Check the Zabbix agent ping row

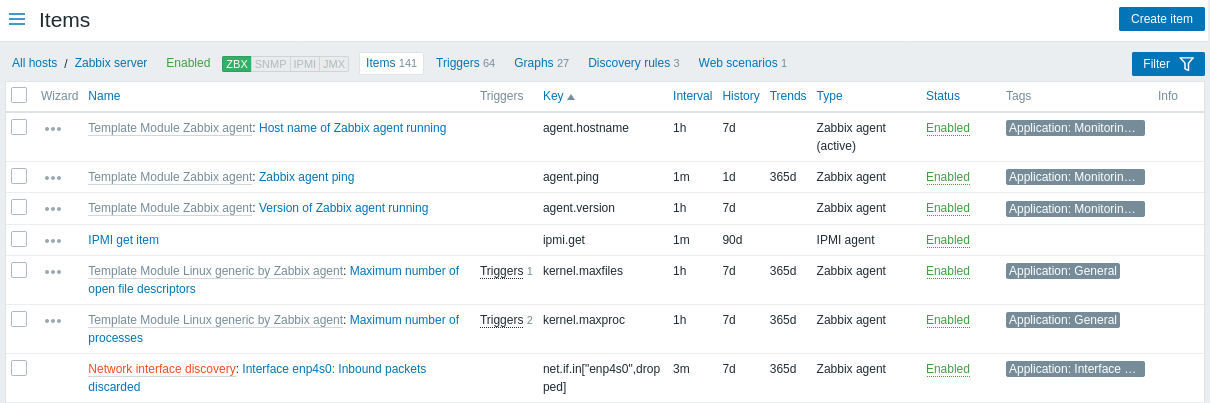[19, 176]
